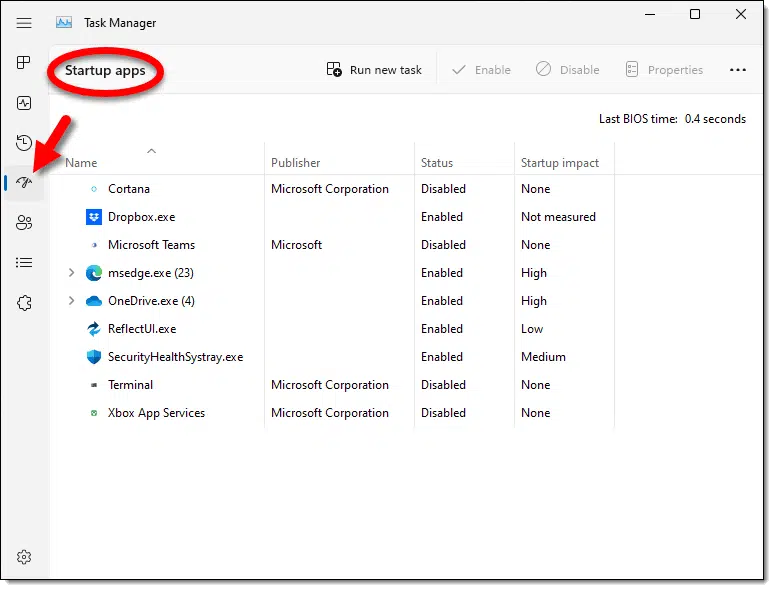Open the hamburger navigation menu
Screen dimensions: 774x590
pos(24,23)
